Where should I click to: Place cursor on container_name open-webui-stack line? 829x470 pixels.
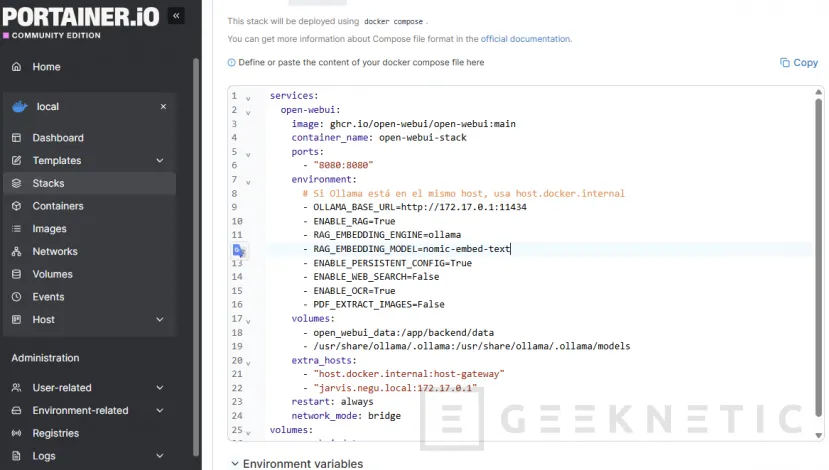[379, 137]
